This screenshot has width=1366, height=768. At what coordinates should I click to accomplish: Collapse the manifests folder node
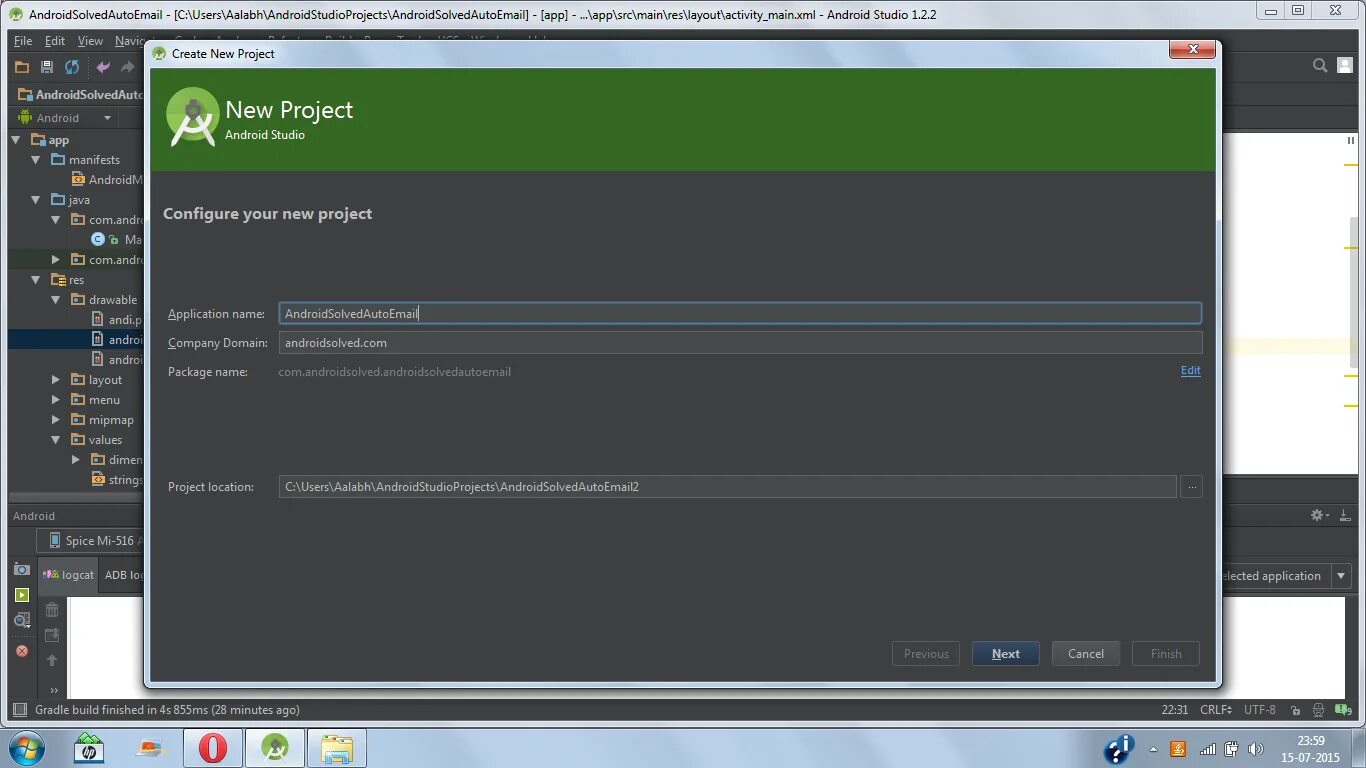coord(36,160)
